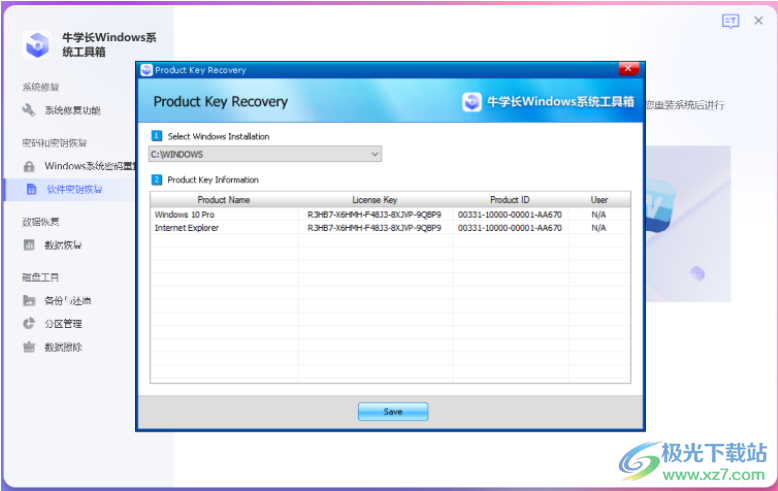
Task: Sort by Product Name column header
Action: 224,199
